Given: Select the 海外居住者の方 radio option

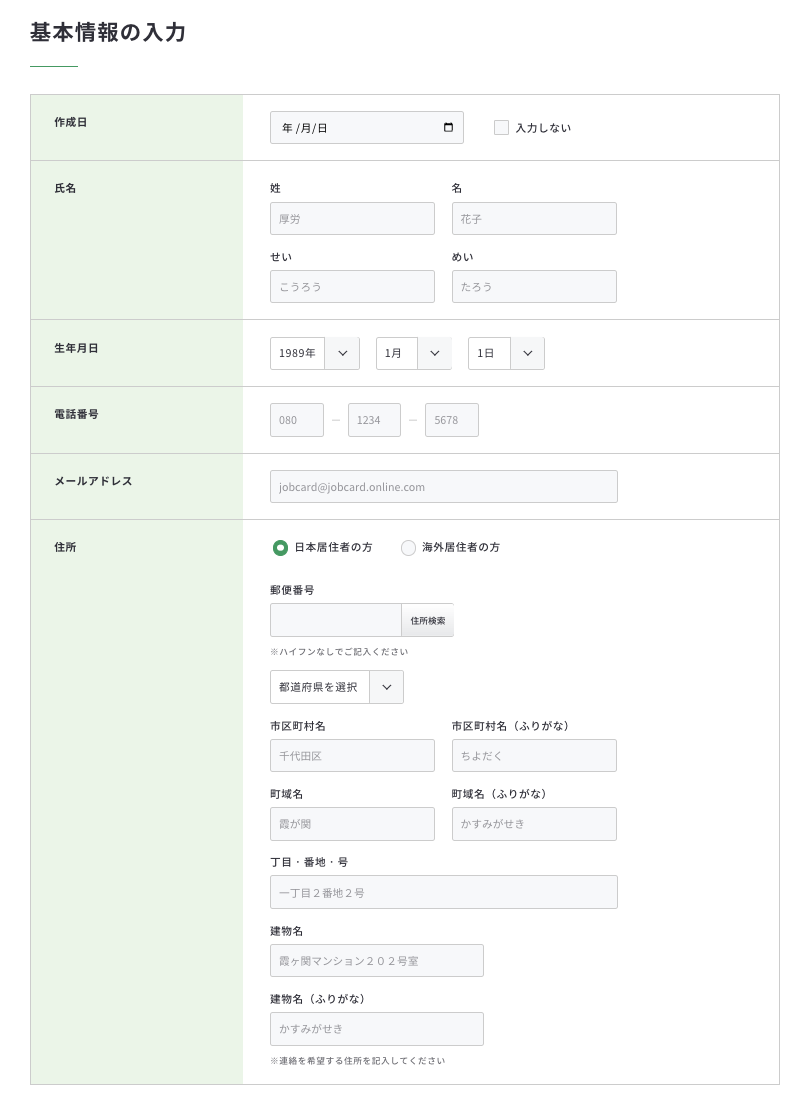Looking at the screenshot, I should click(408, 548).
